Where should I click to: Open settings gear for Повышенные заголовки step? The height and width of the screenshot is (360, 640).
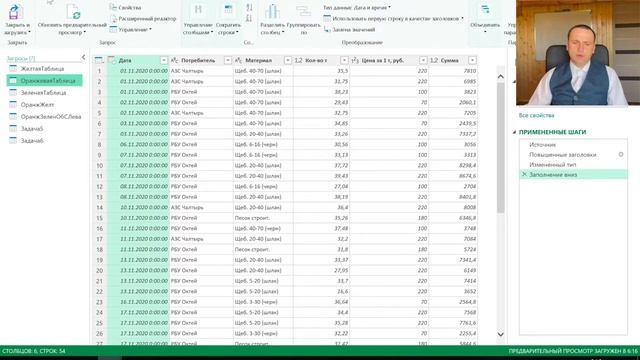pos(621,154)
